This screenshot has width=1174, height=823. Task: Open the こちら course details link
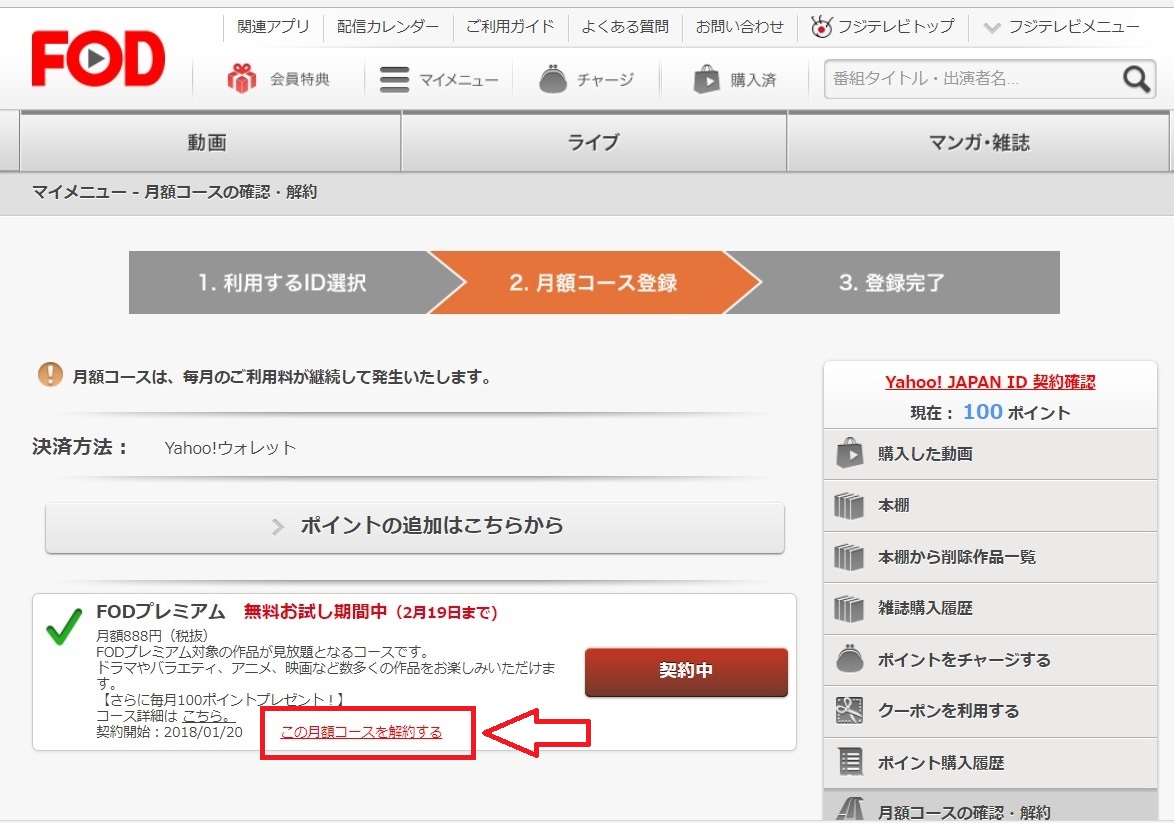pyautogui.click(x=209, y=716)
